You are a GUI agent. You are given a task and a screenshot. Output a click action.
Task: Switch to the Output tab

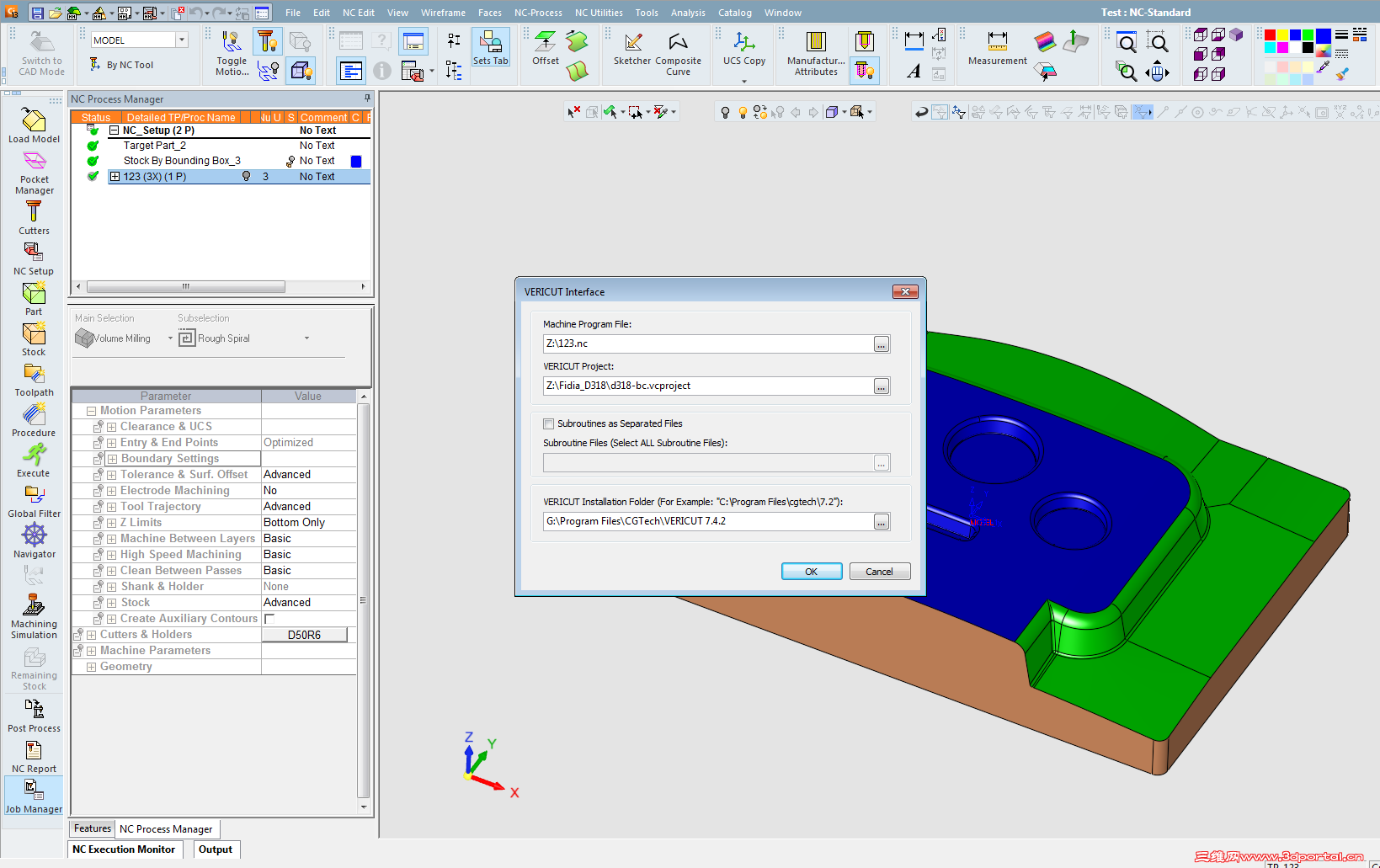tap(216, 849)
